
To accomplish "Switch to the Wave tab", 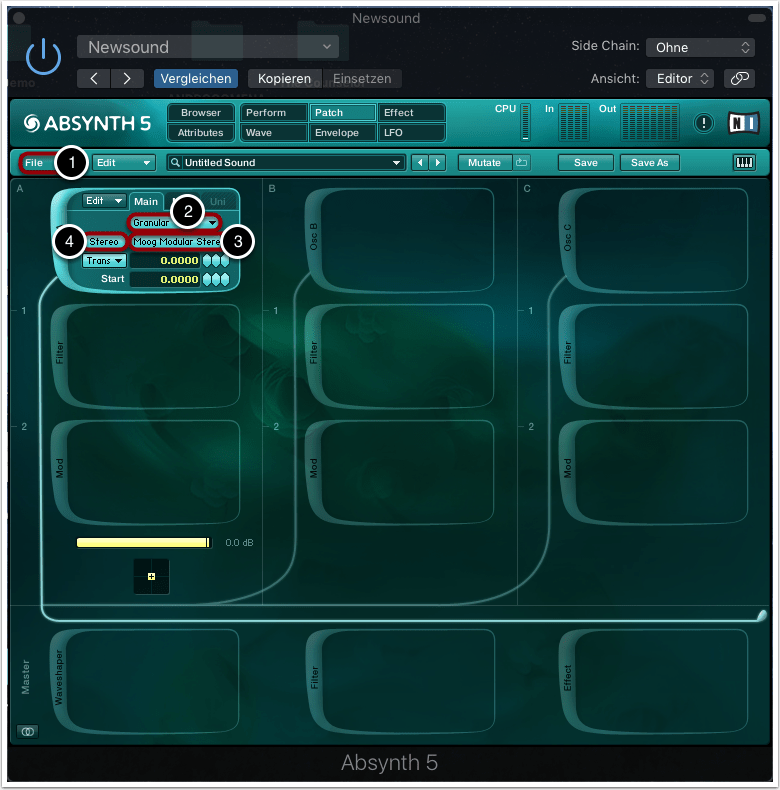I will 274,133.
